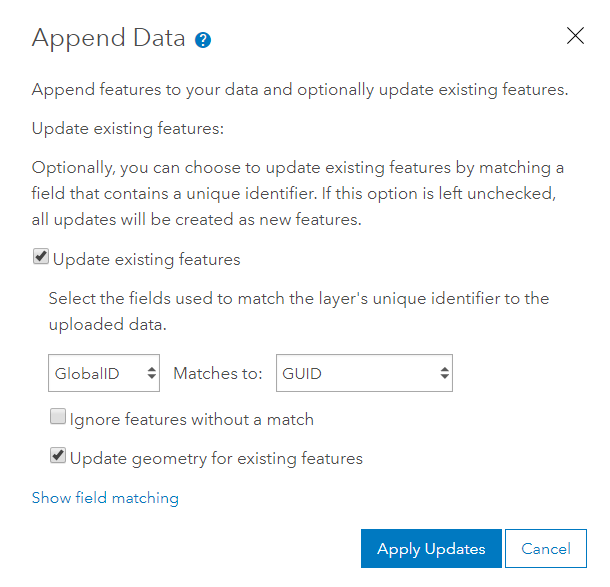
Task: Click the Show field matching link
Action: (x=105, y=497)
